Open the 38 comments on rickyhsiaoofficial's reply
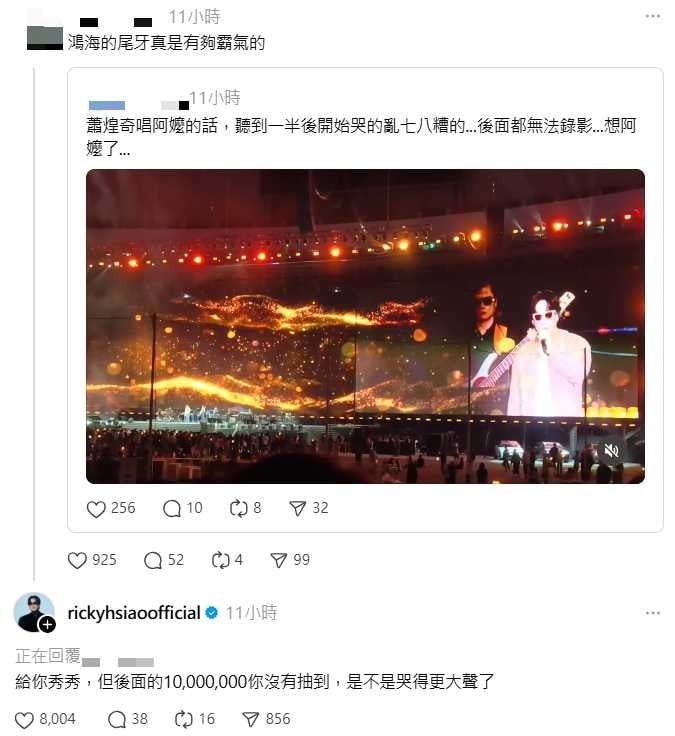Screen dimensions: 675x736 (117, 720)
